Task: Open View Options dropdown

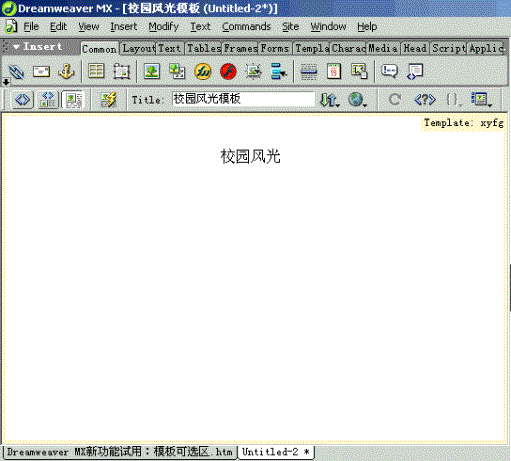Action: [481, 100]
